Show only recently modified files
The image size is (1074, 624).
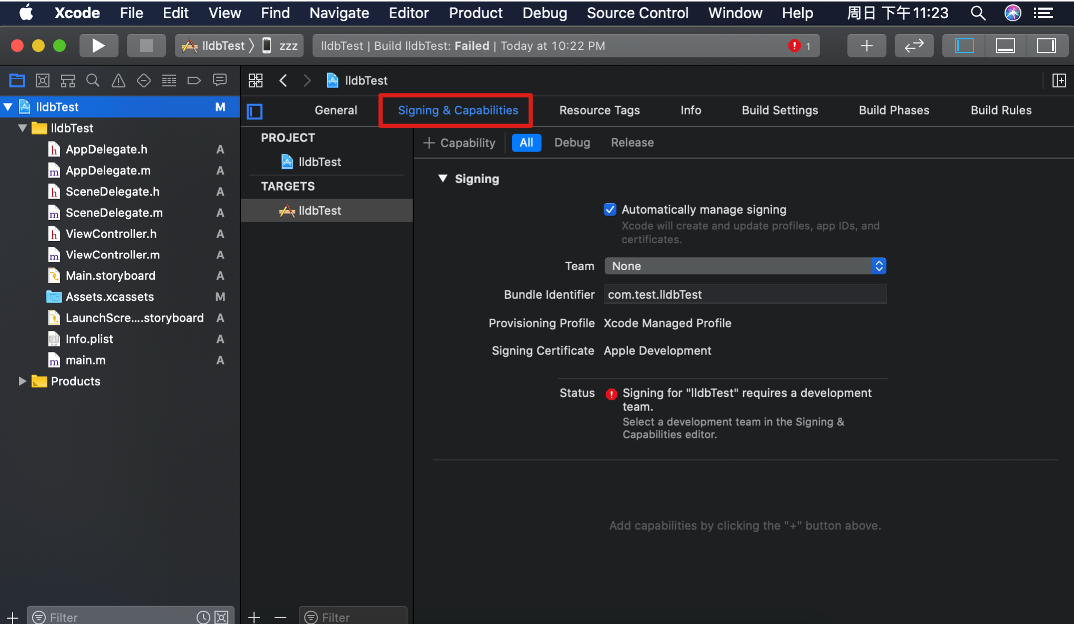[203, 617]
